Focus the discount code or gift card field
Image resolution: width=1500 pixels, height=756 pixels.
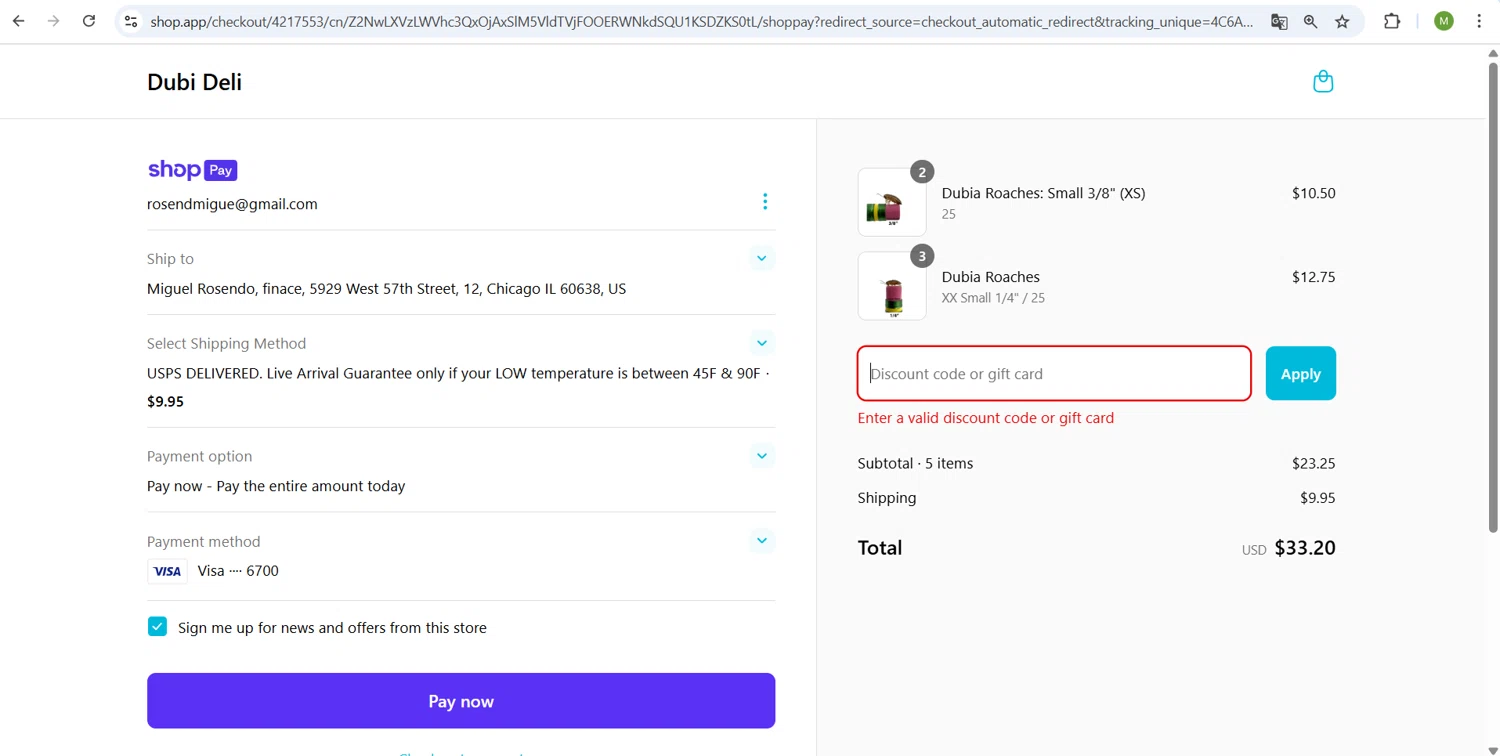(x=1054, y=373)
